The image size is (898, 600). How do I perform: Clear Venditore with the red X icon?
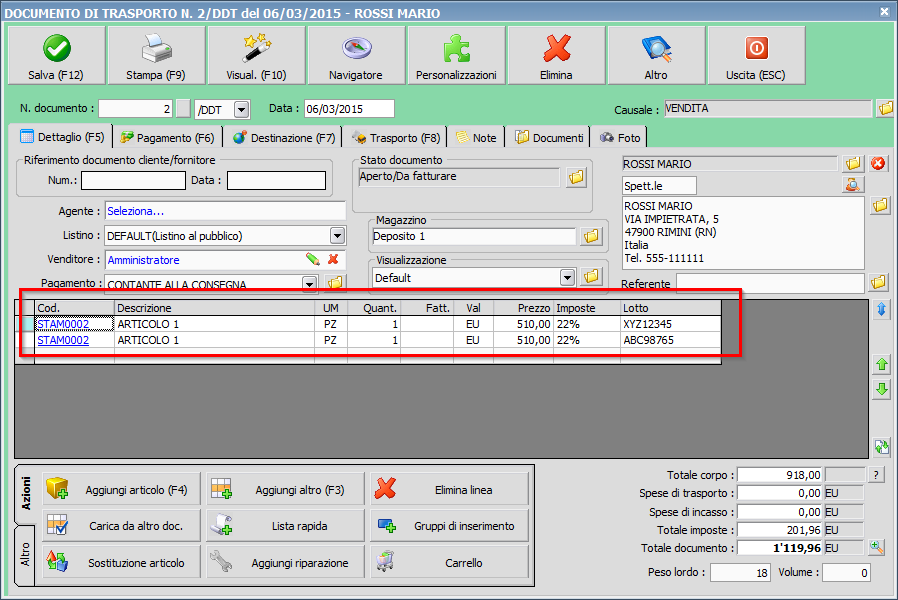coord(333,260)
